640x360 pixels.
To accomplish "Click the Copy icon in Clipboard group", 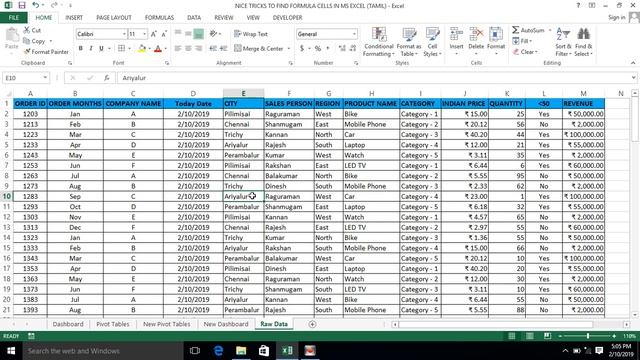I will point(27,41).
